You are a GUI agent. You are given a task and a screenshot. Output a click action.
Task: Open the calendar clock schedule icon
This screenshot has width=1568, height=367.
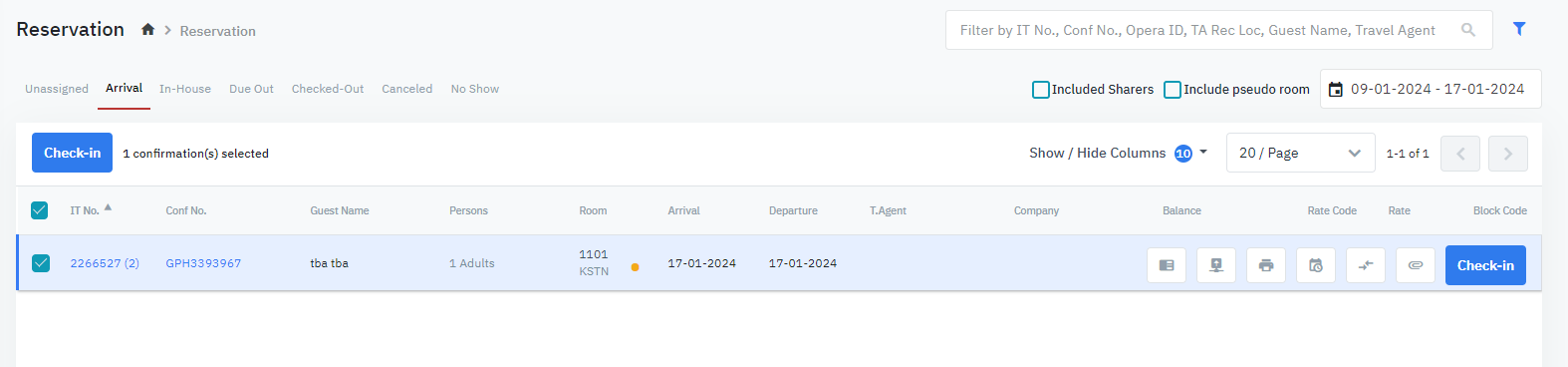(x=1316, y=265)
